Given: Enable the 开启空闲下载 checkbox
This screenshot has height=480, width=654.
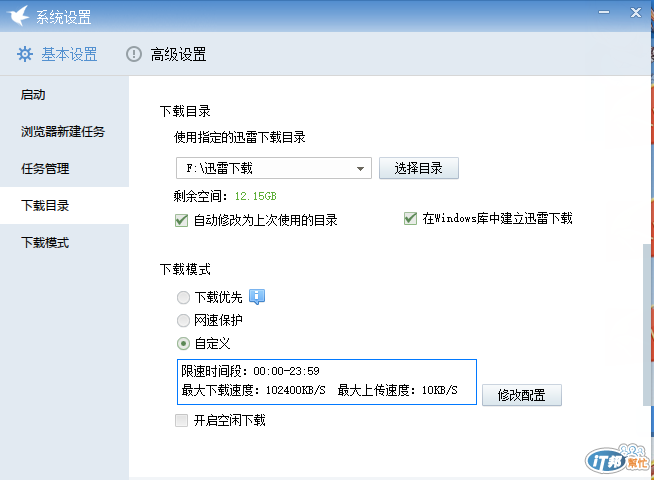Looking at the screenshot, I should [181, 420].
